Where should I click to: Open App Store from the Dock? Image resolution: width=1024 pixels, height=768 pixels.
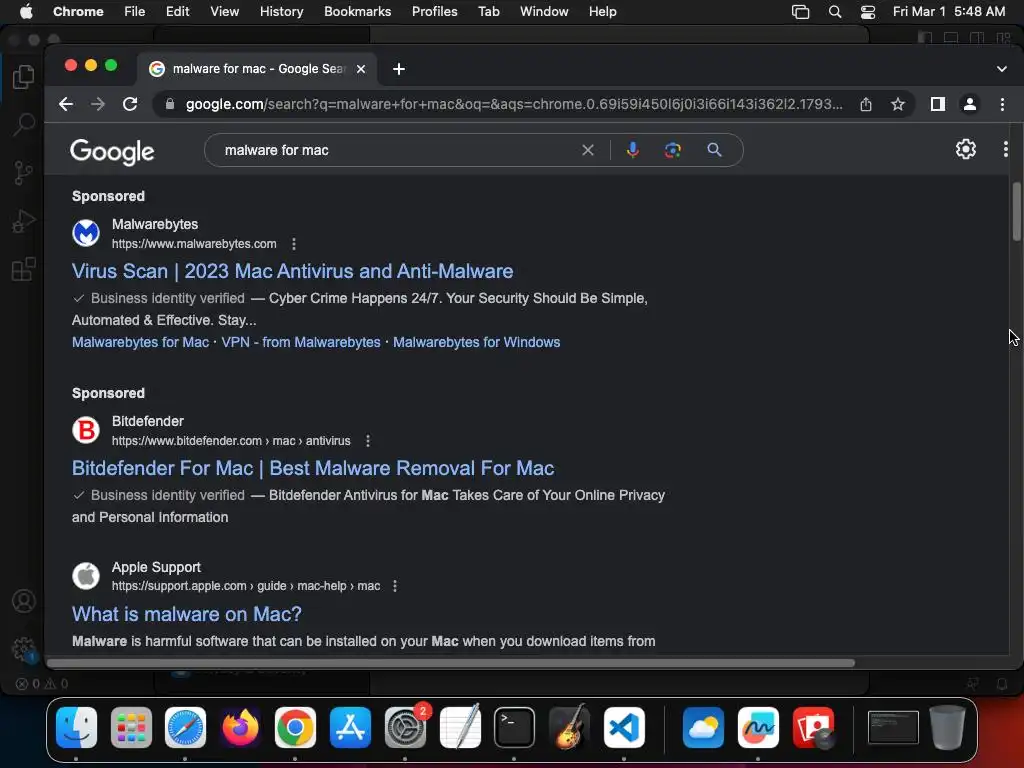(350, 727)
